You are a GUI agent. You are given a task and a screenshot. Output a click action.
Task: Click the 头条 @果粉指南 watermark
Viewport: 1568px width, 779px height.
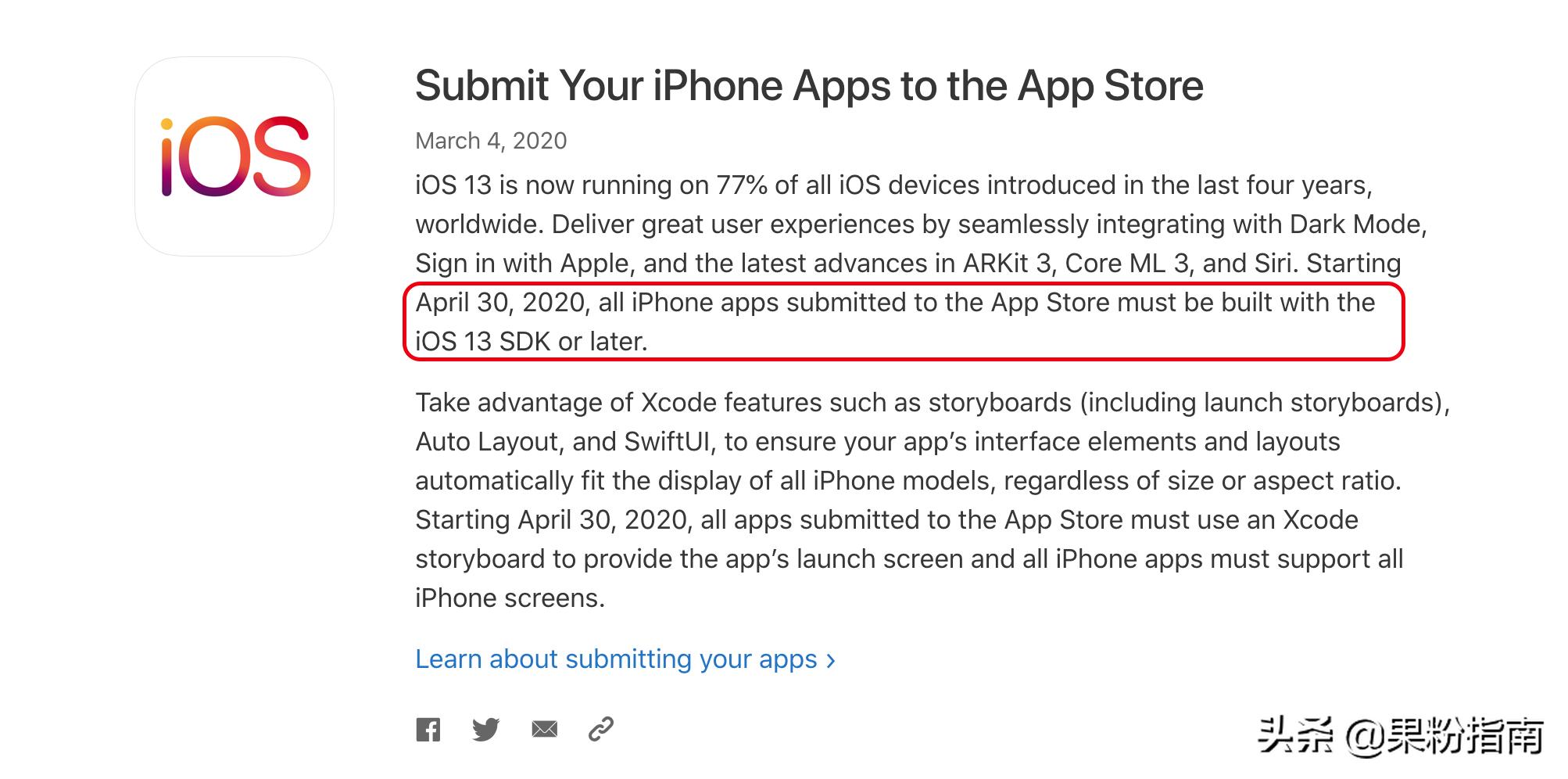[x=1400, y=737]
